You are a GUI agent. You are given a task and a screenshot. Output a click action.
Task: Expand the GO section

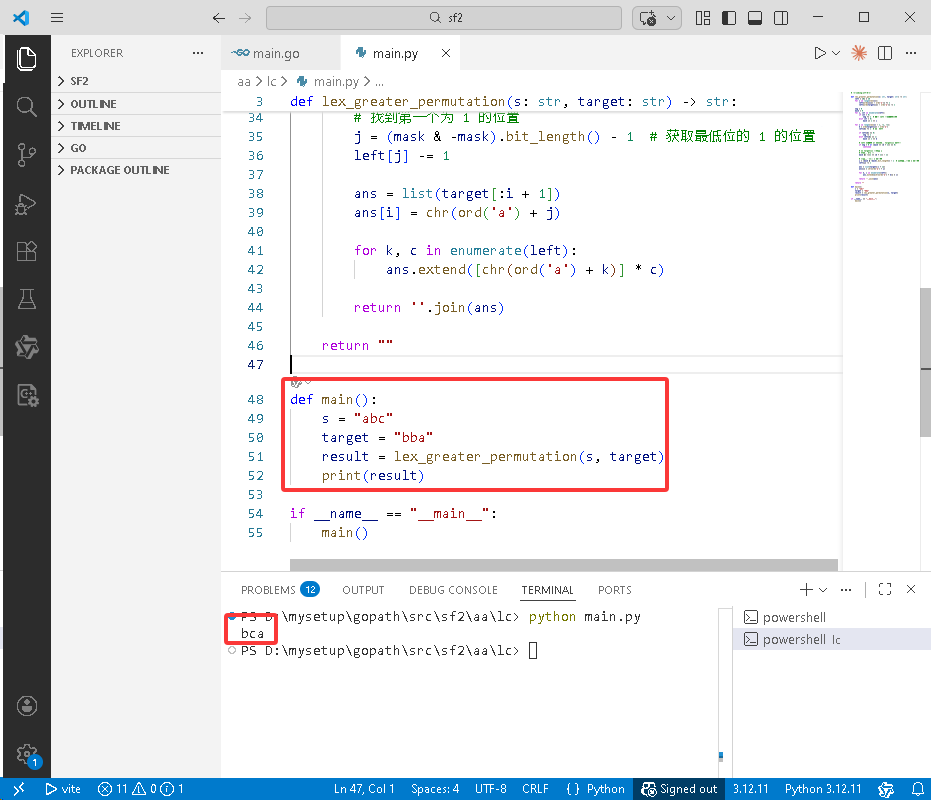coord(136,148)
